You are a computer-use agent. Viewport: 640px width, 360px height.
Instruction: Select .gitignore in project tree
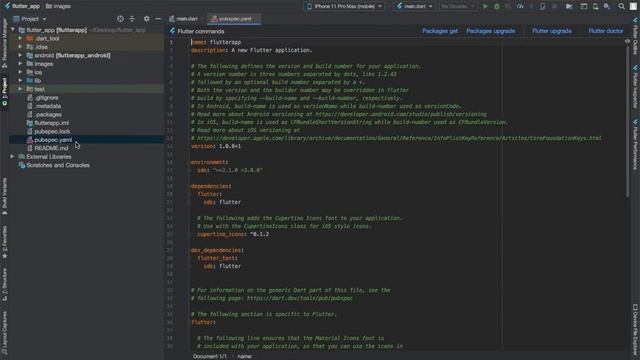coord(47,98)
